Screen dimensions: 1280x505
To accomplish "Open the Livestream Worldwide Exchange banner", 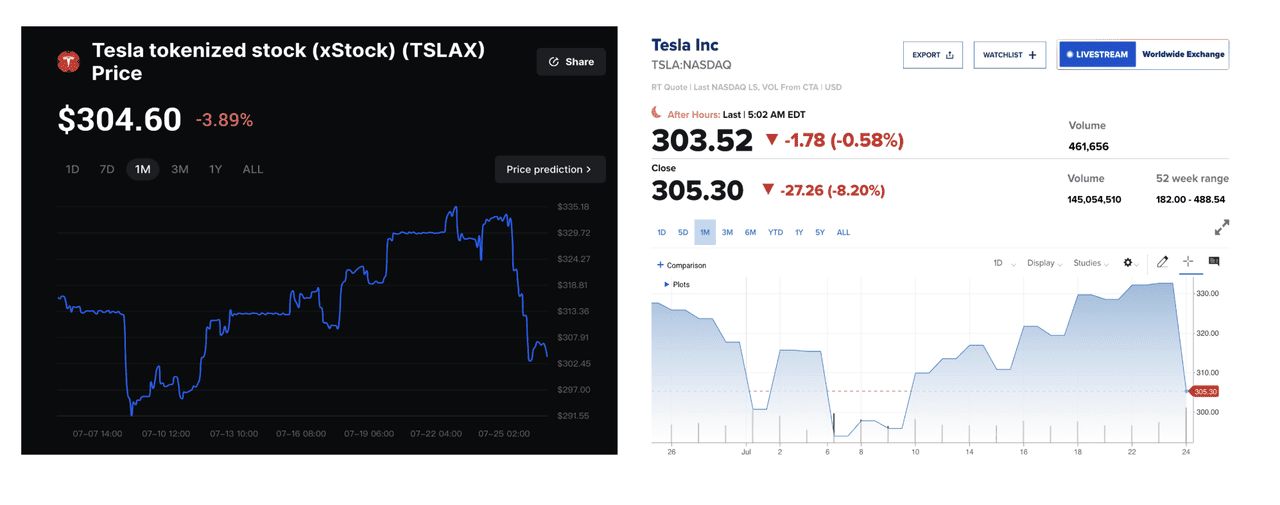I will coord(1143,54).
